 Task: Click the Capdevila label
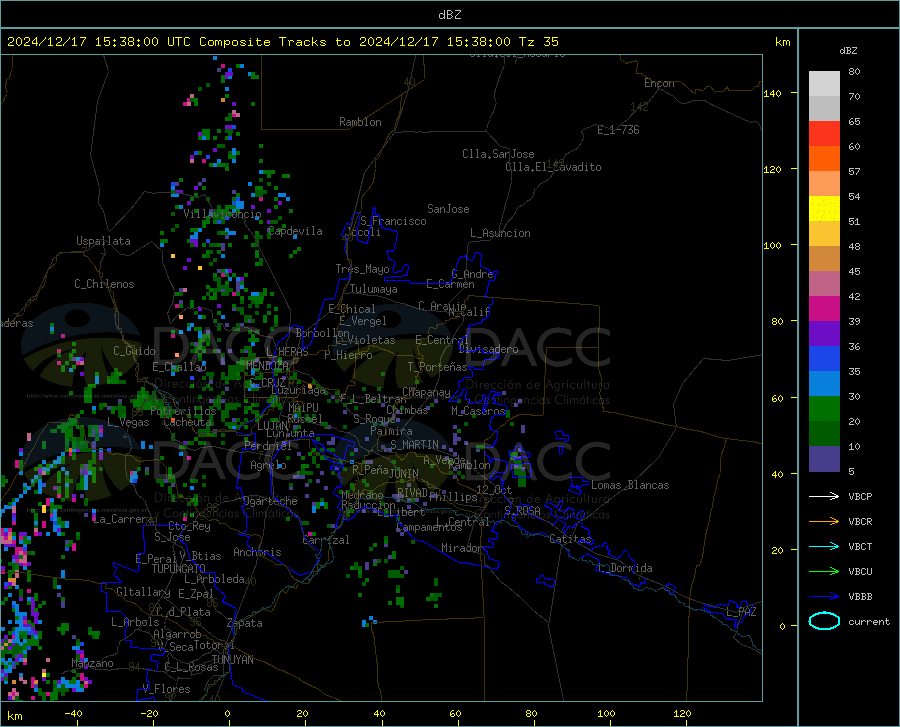click(x=295, y=231)
